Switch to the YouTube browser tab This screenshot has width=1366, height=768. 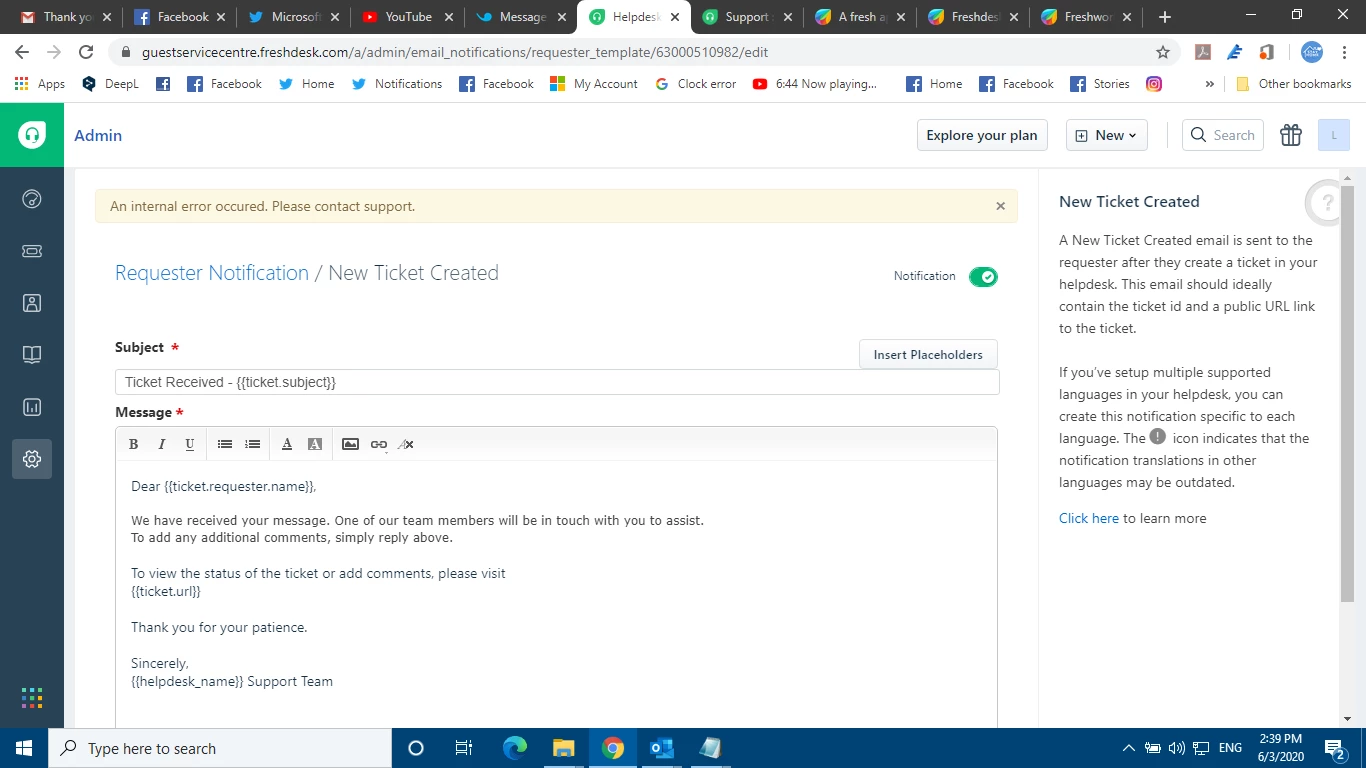[408, 17]
